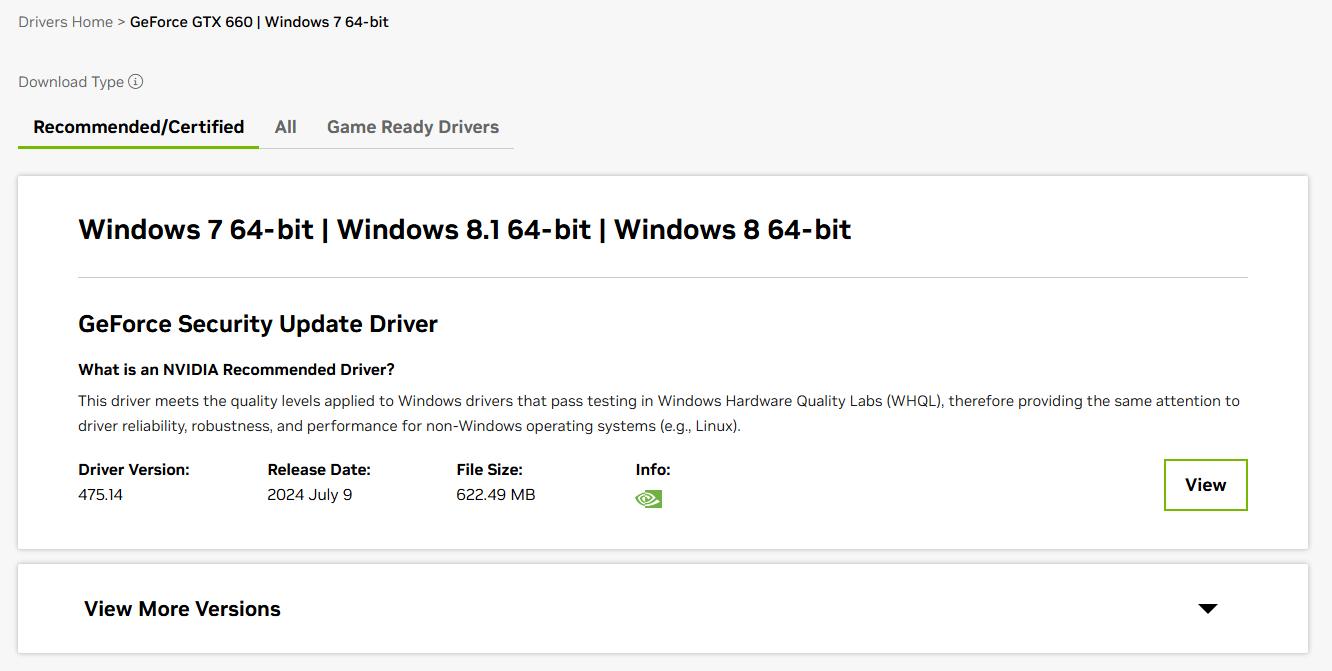Select the Recommended/Certified tab
This screenshot has width=1332, height=671.
(x=139, y=127)
